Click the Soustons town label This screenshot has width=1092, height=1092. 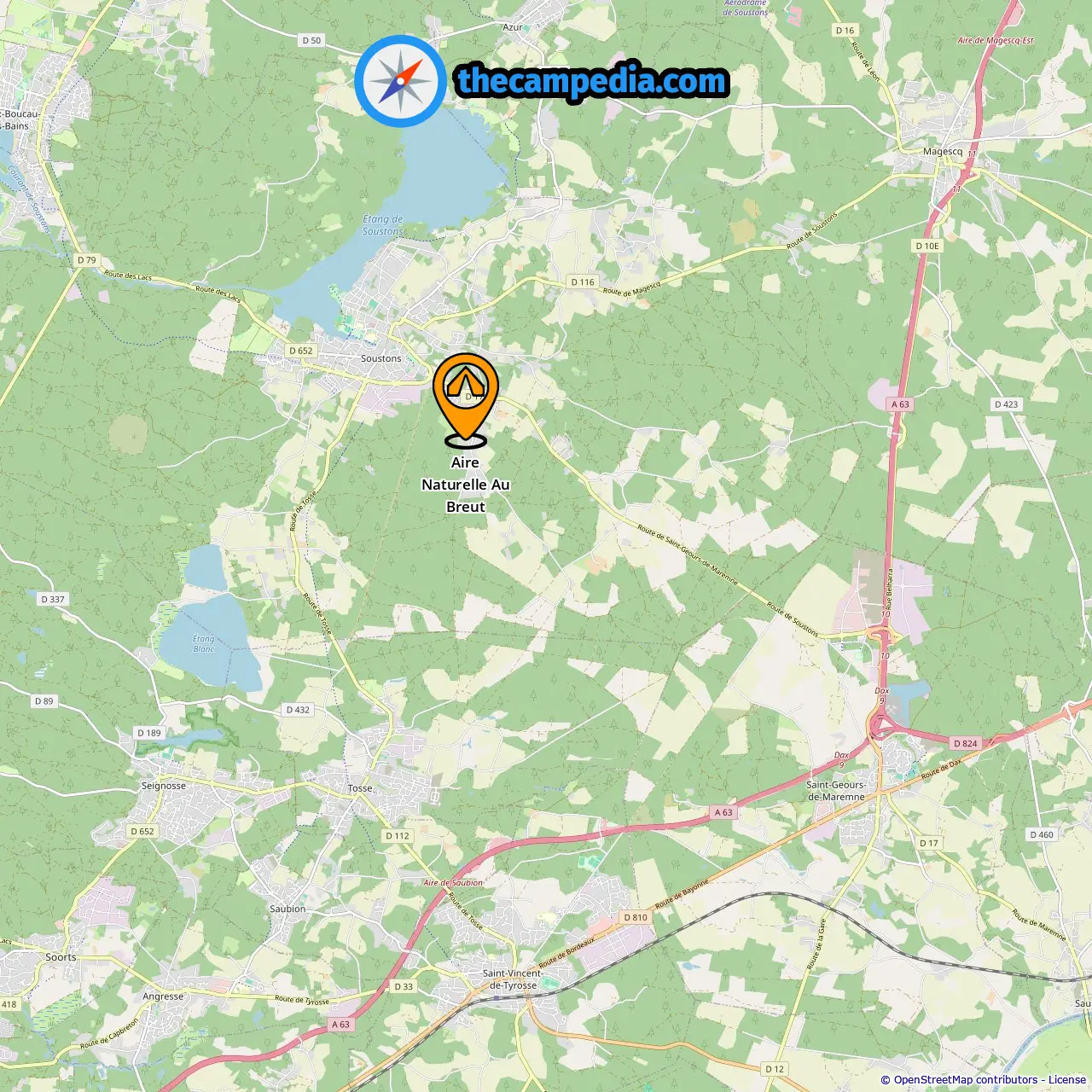380,358
